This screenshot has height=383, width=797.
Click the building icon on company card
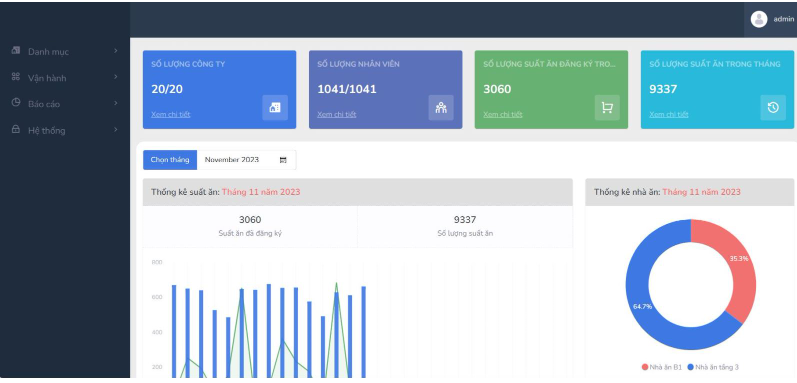[x=275, y=108]
